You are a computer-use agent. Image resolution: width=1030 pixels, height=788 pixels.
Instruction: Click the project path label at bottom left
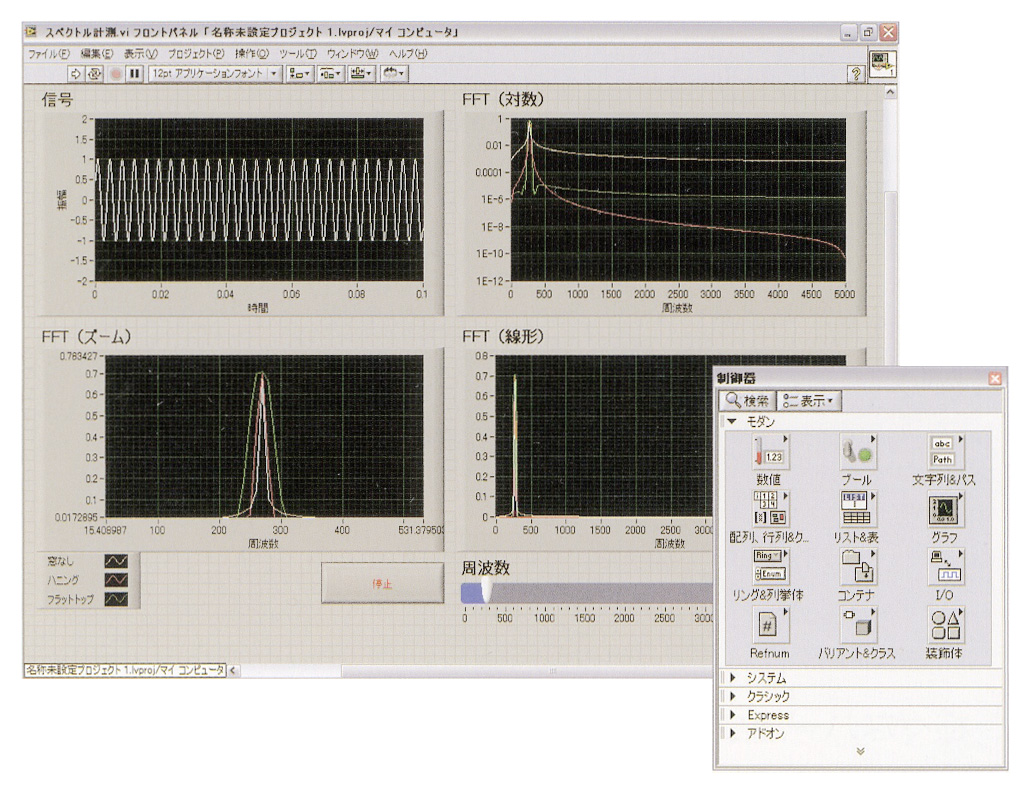125,670
